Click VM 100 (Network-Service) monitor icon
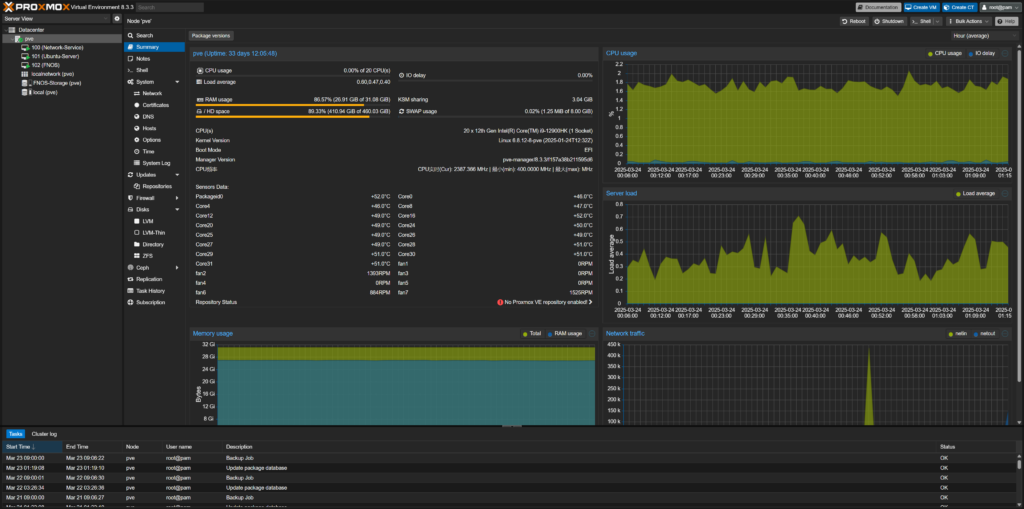The image size is (1024, 509). pos(25,48)
